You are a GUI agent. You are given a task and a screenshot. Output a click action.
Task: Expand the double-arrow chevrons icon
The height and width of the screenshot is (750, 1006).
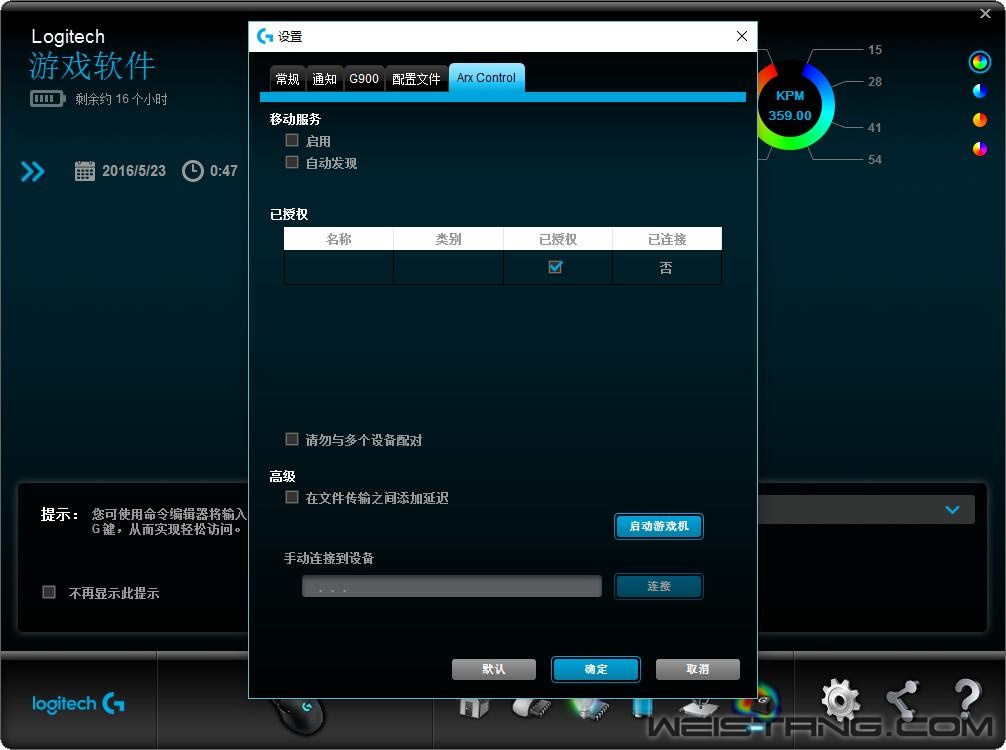click(x=33, y=171)
